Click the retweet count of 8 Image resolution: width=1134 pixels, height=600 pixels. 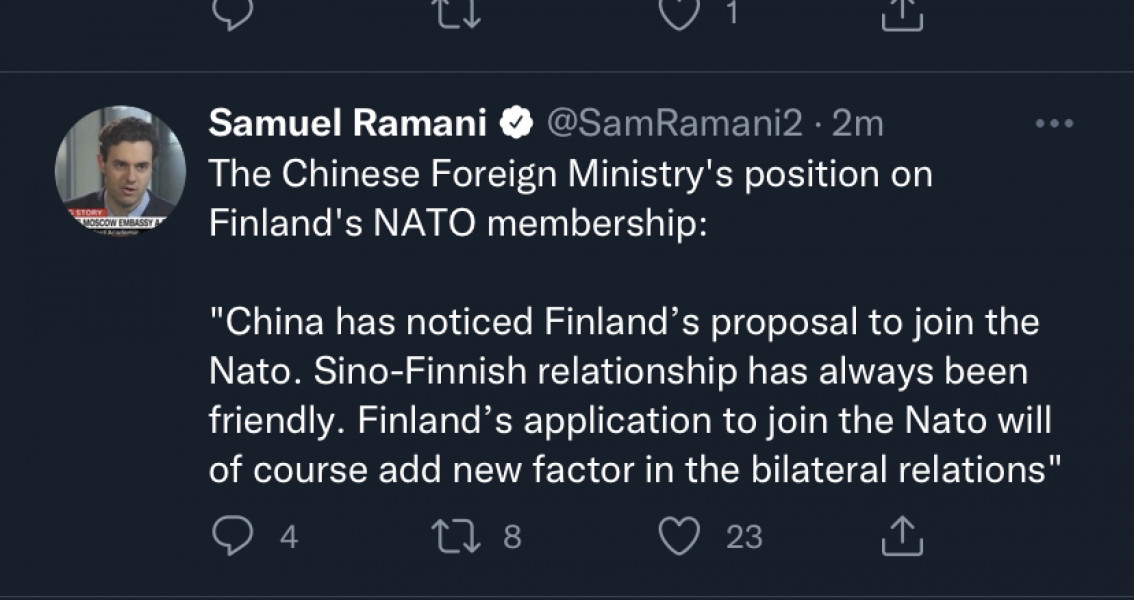511,538
